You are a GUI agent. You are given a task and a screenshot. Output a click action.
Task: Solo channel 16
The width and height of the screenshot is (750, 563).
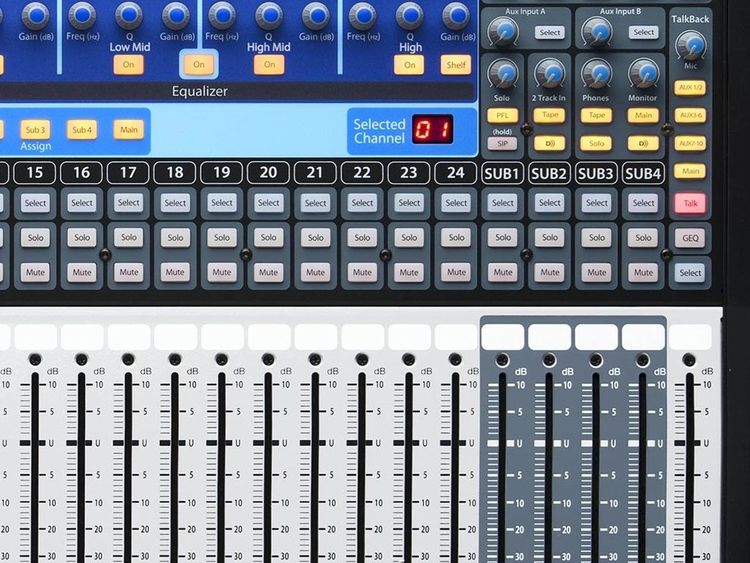(x=82, y=237)
